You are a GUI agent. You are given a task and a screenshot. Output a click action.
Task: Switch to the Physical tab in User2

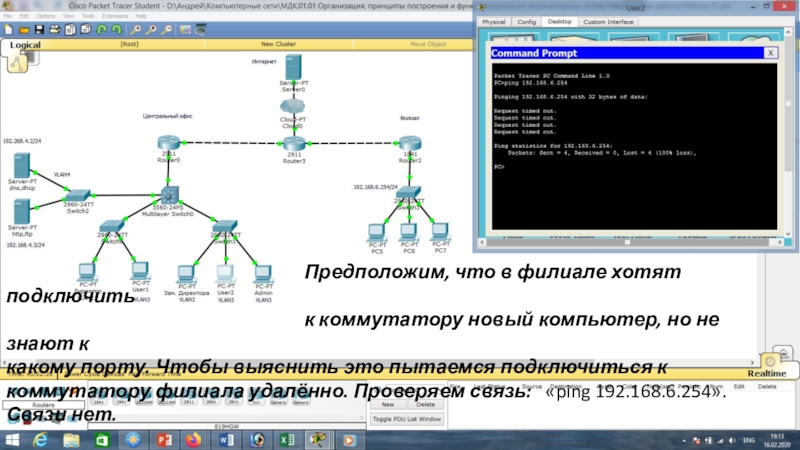coord(493,22)
